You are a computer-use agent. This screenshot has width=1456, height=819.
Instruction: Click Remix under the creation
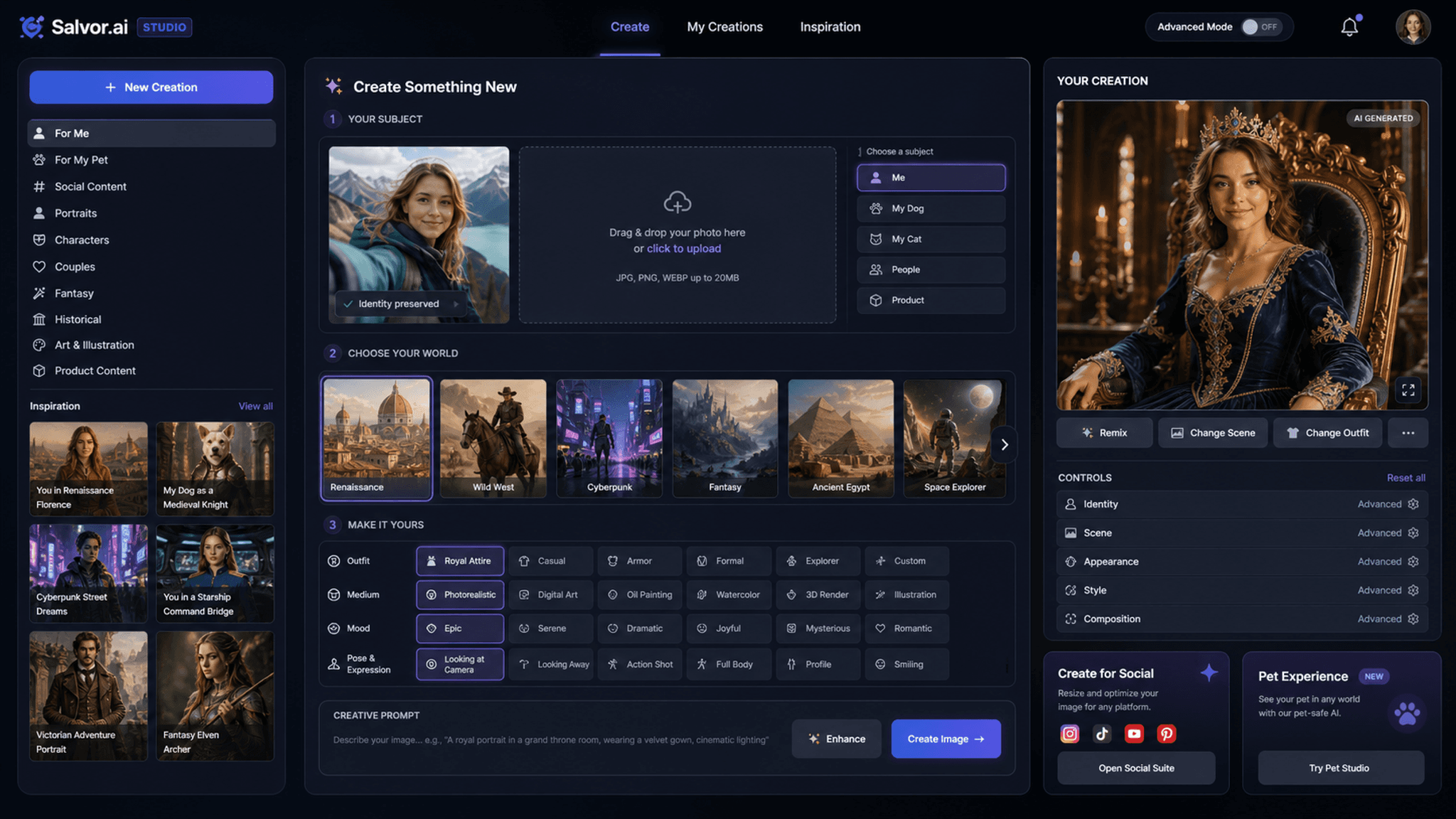[1104, 432]
